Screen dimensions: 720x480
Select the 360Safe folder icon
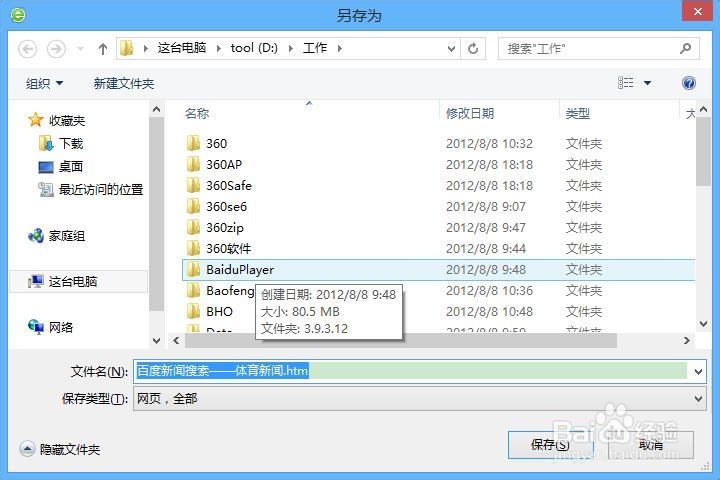click(x=193, y=185)
